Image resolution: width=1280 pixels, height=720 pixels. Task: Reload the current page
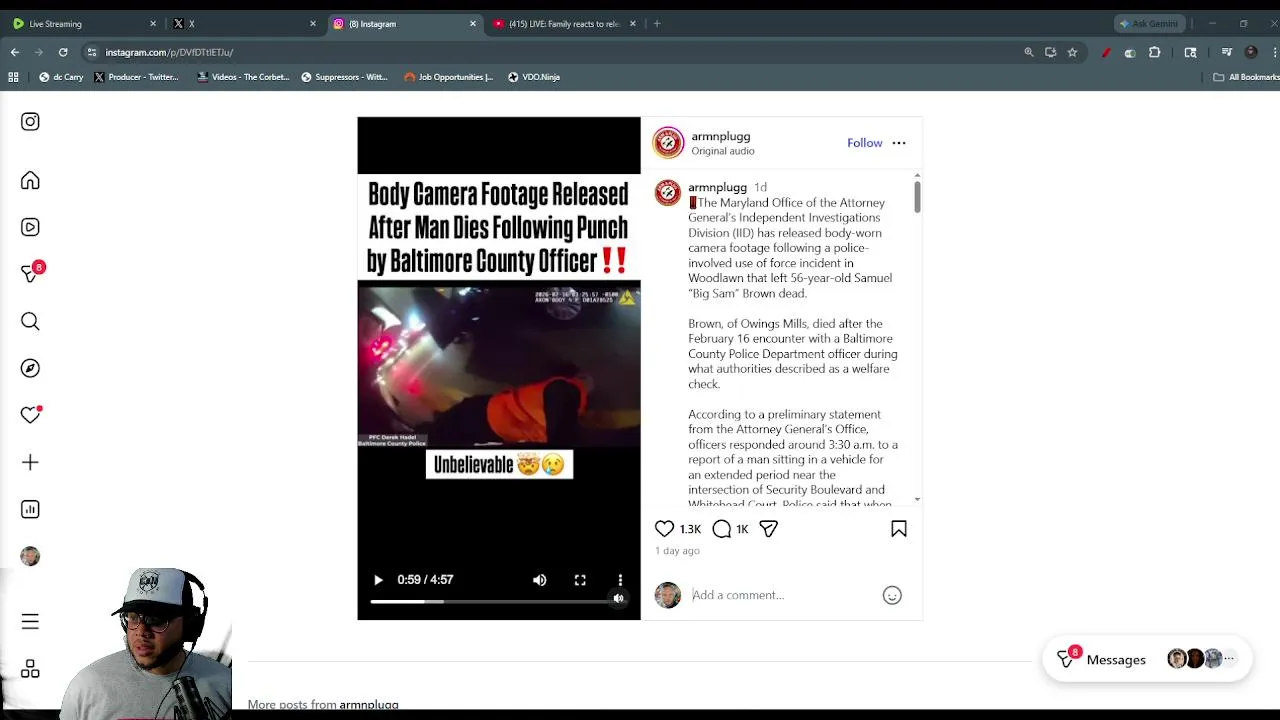[x=63, y=52]
